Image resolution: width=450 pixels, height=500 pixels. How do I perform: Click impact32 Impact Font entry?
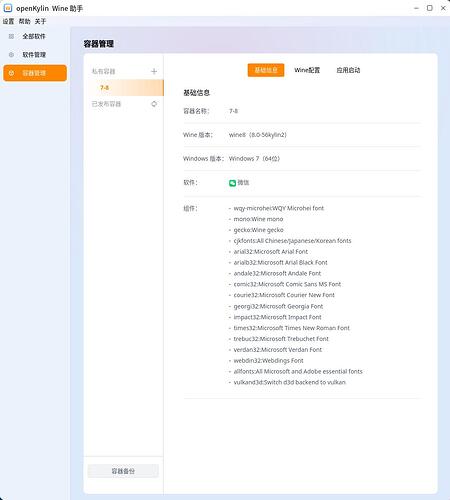tap(277, 317)
